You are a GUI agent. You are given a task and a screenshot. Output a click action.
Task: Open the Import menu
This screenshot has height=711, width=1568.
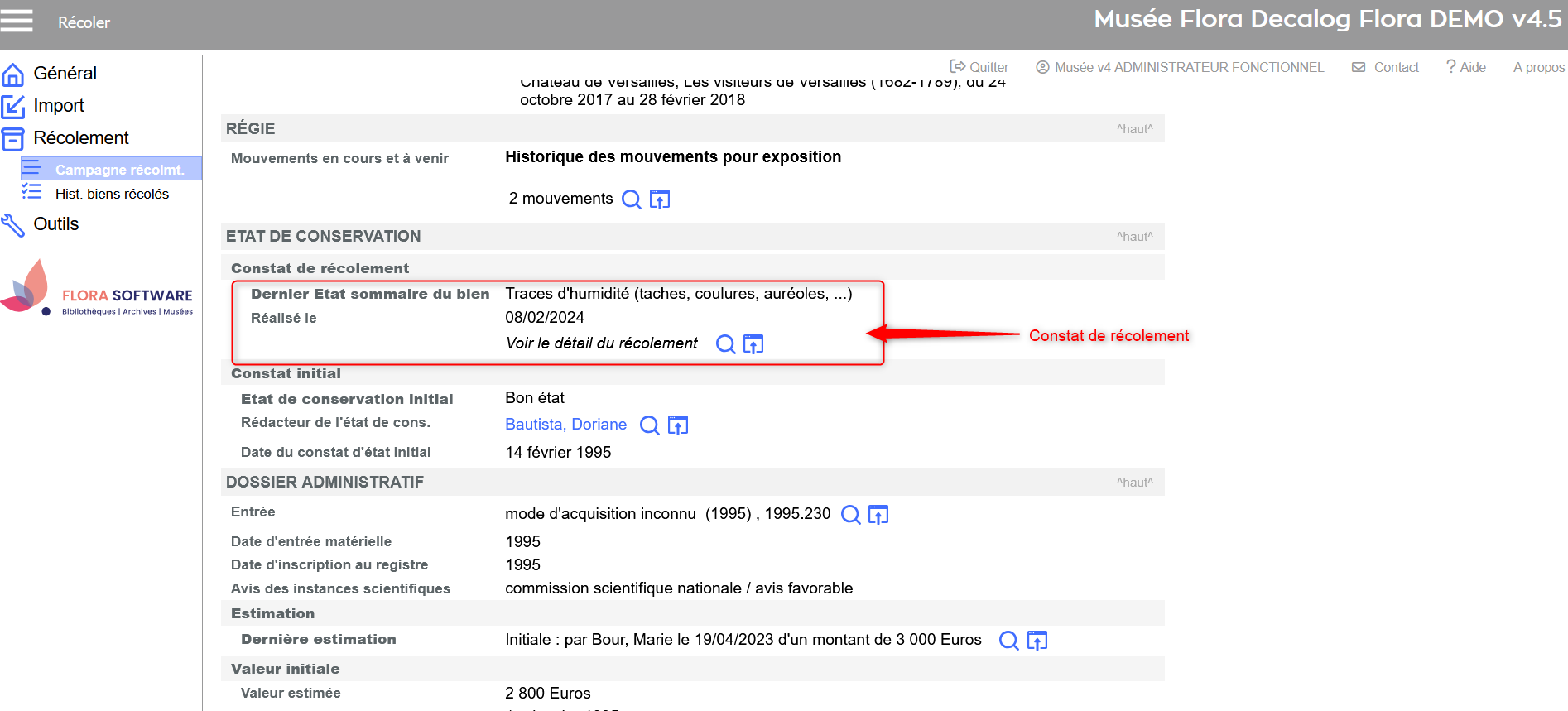pos(58,106)
